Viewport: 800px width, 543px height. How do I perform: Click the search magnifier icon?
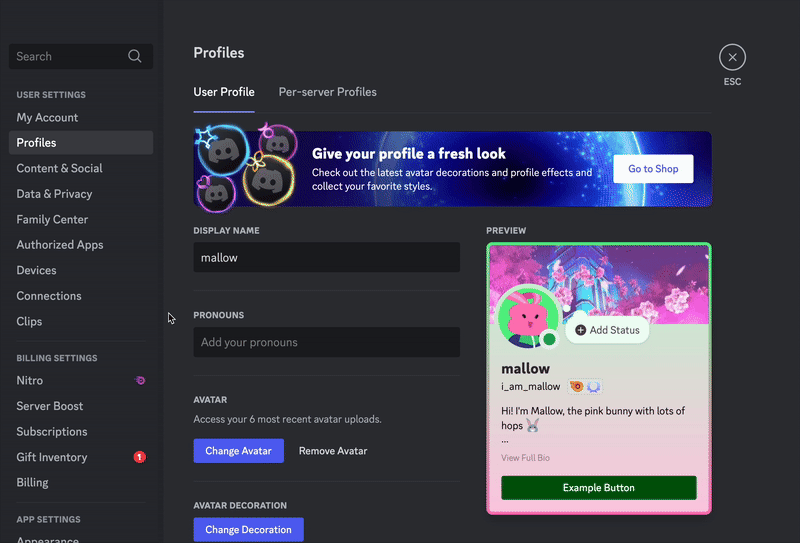[135, 57]
